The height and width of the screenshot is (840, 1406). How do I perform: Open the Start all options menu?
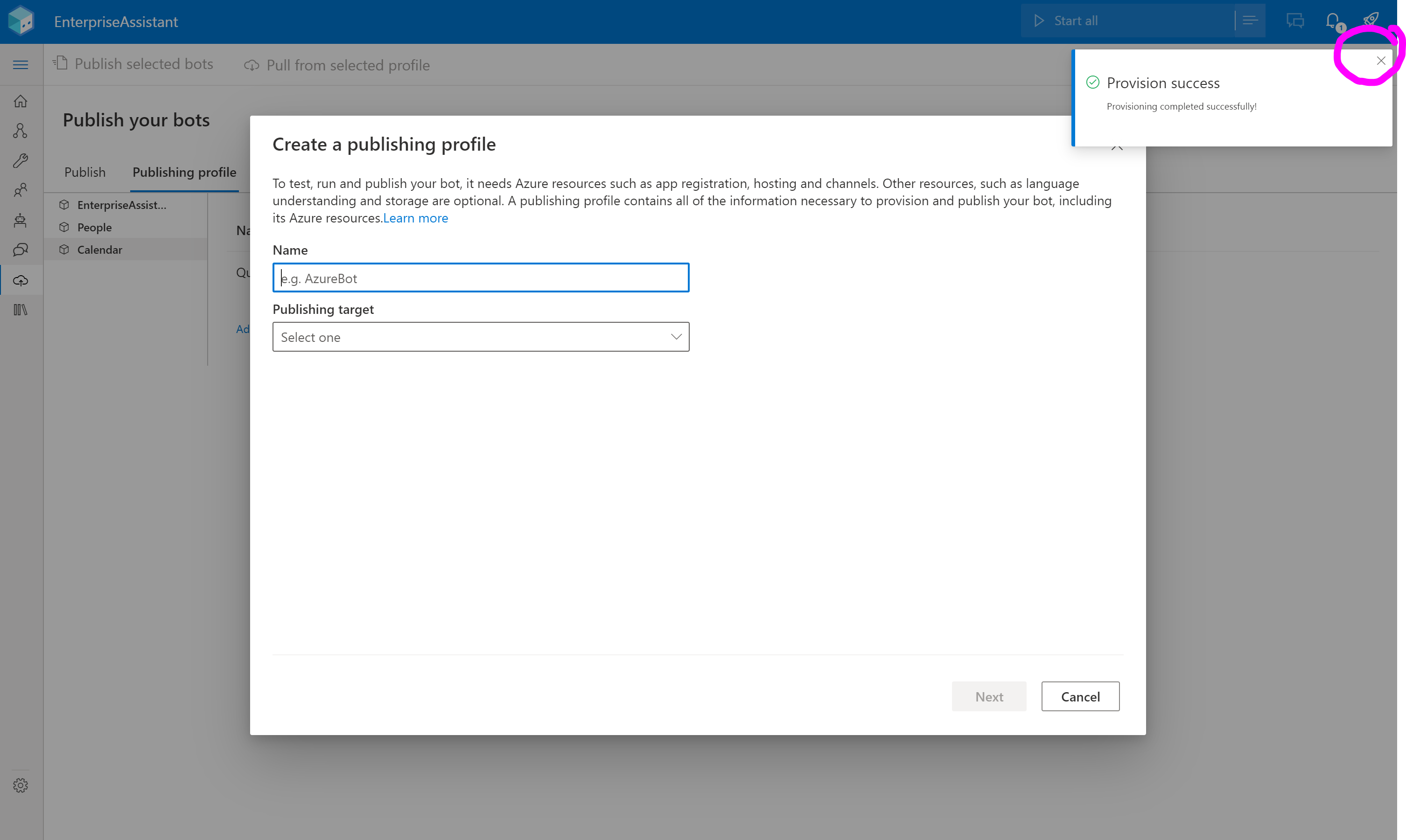[1250, 21]
